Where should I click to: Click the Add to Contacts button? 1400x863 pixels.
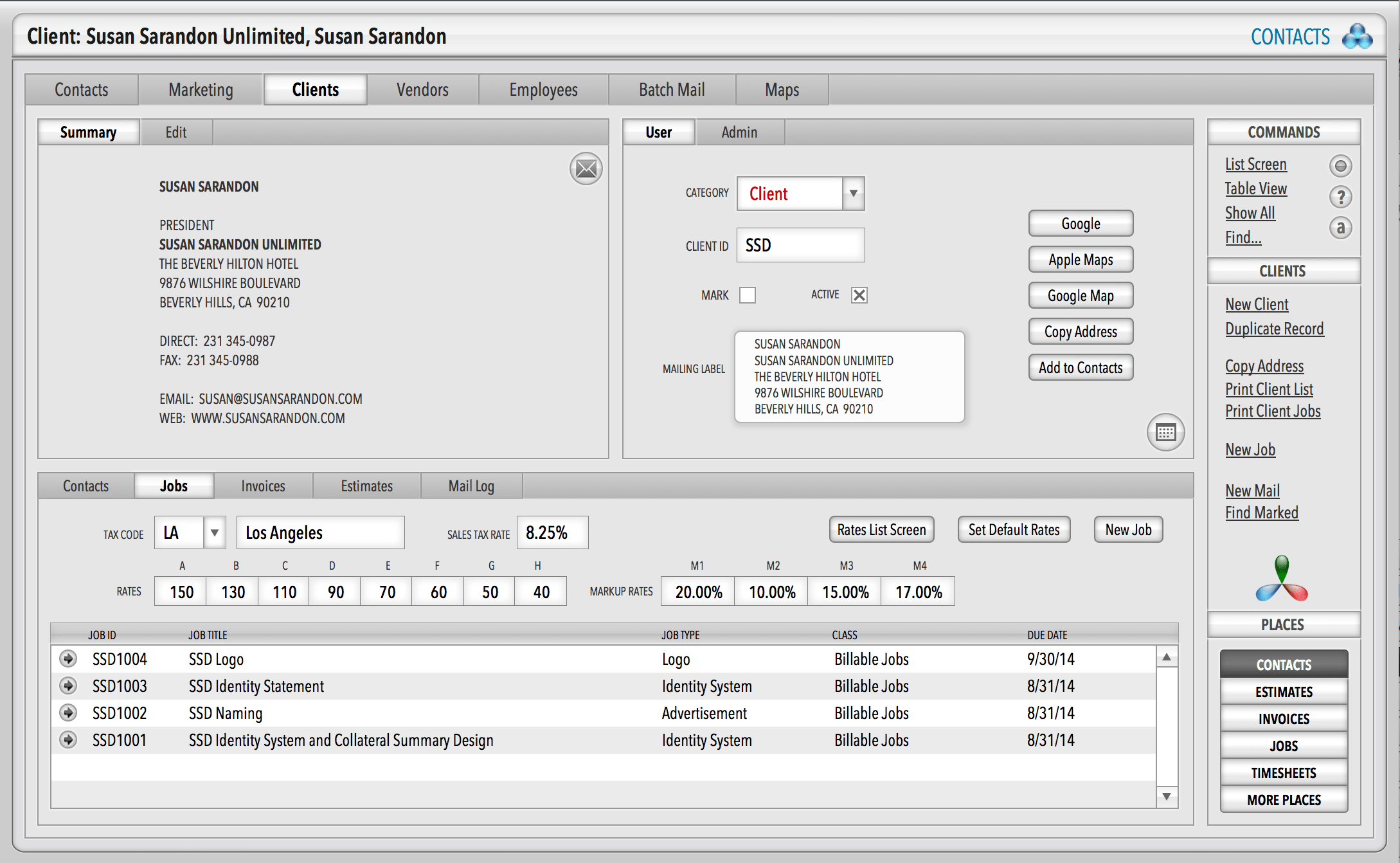1081,367
